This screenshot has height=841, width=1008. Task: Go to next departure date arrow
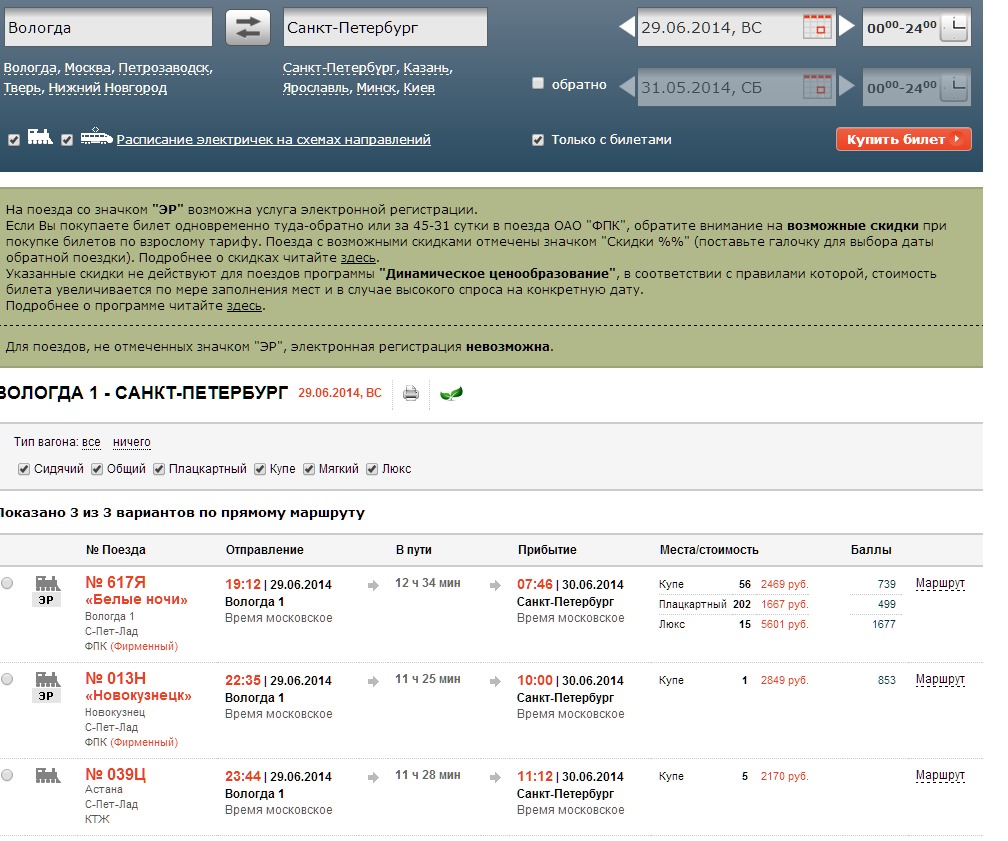tap(846, 28)
